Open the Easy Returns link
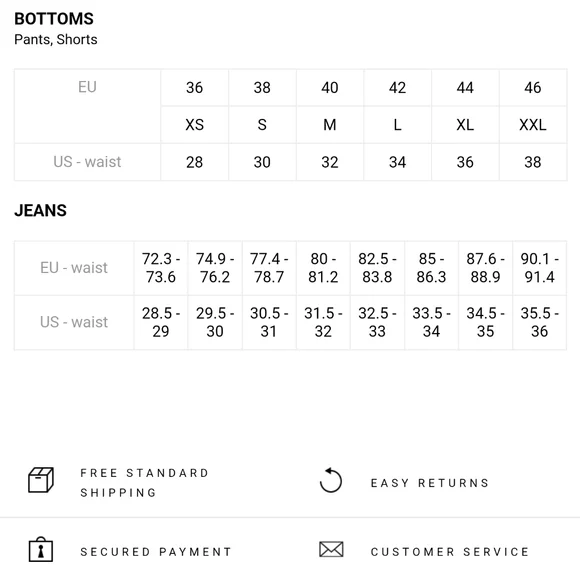Screen dimensions: 580x580 point(430,483)
